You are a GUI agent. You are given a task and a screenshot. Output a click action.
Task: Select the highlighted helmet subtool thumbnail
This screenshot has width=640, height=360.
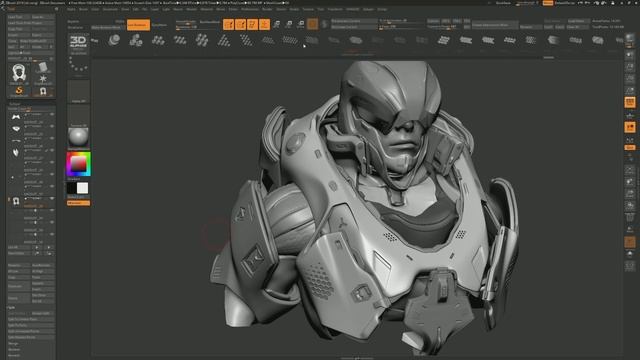(16, 201)
